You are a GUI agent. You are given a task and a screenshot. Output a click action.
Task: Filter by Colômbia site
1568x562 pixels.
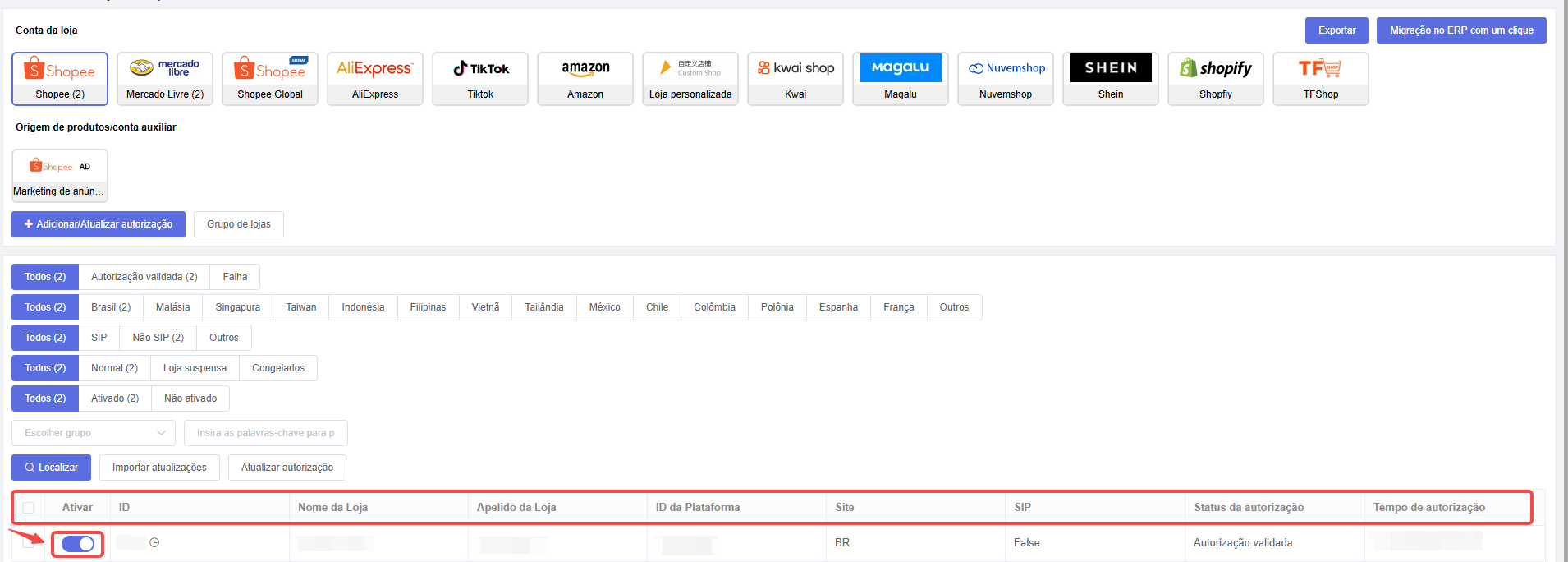[715, 307]
